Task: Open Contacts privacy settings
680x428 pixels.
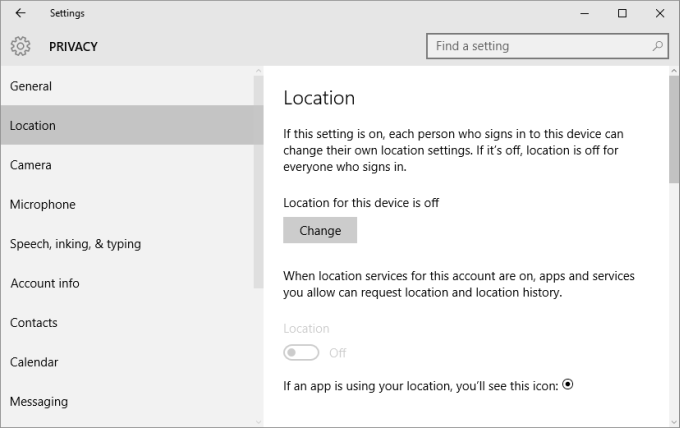Action: pos(34,323)
